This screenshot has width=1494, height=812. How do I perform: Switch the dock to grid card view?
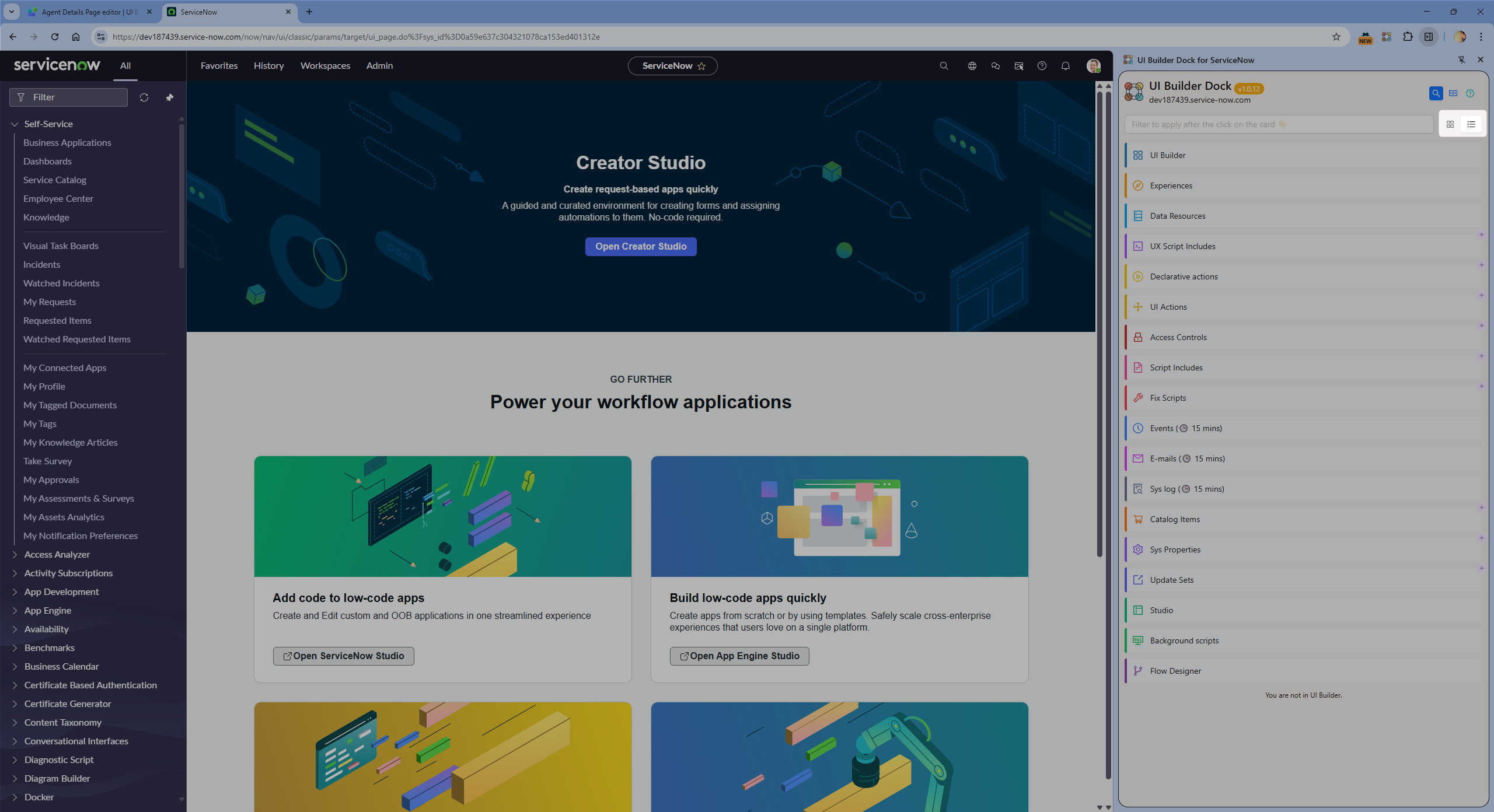[x=1450, y=124]
